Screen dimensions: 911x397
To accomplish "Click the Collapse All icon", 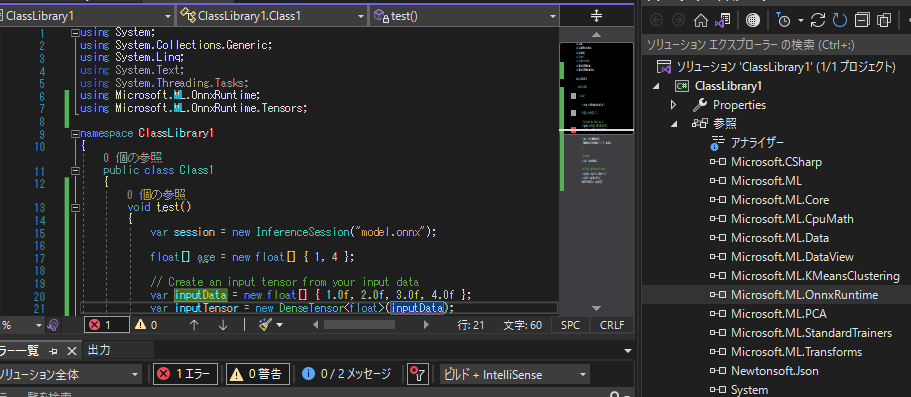I will point(862,20).
